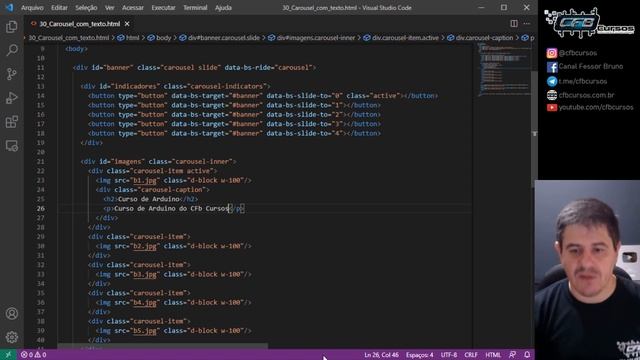The height and width of the screenshot is (360, 640).
Task: Open the Explorer view in activity bar
Action: 12,27
